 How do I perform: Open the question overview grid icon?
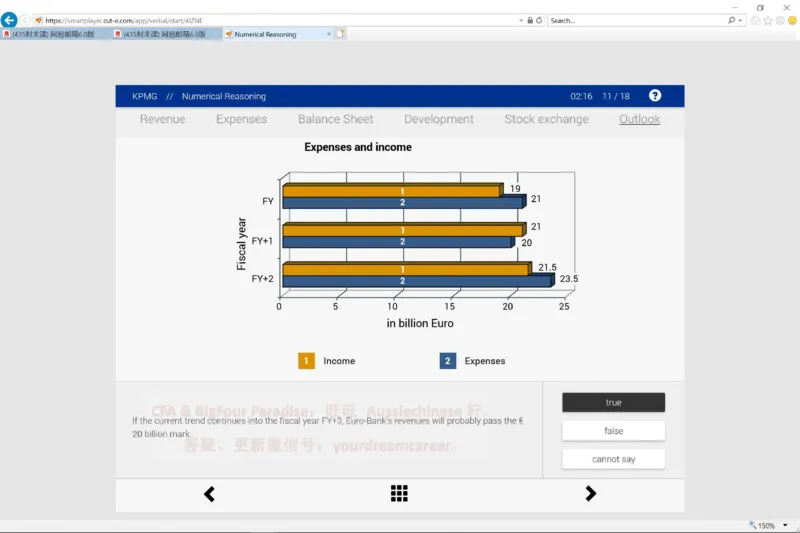(399, 493)
